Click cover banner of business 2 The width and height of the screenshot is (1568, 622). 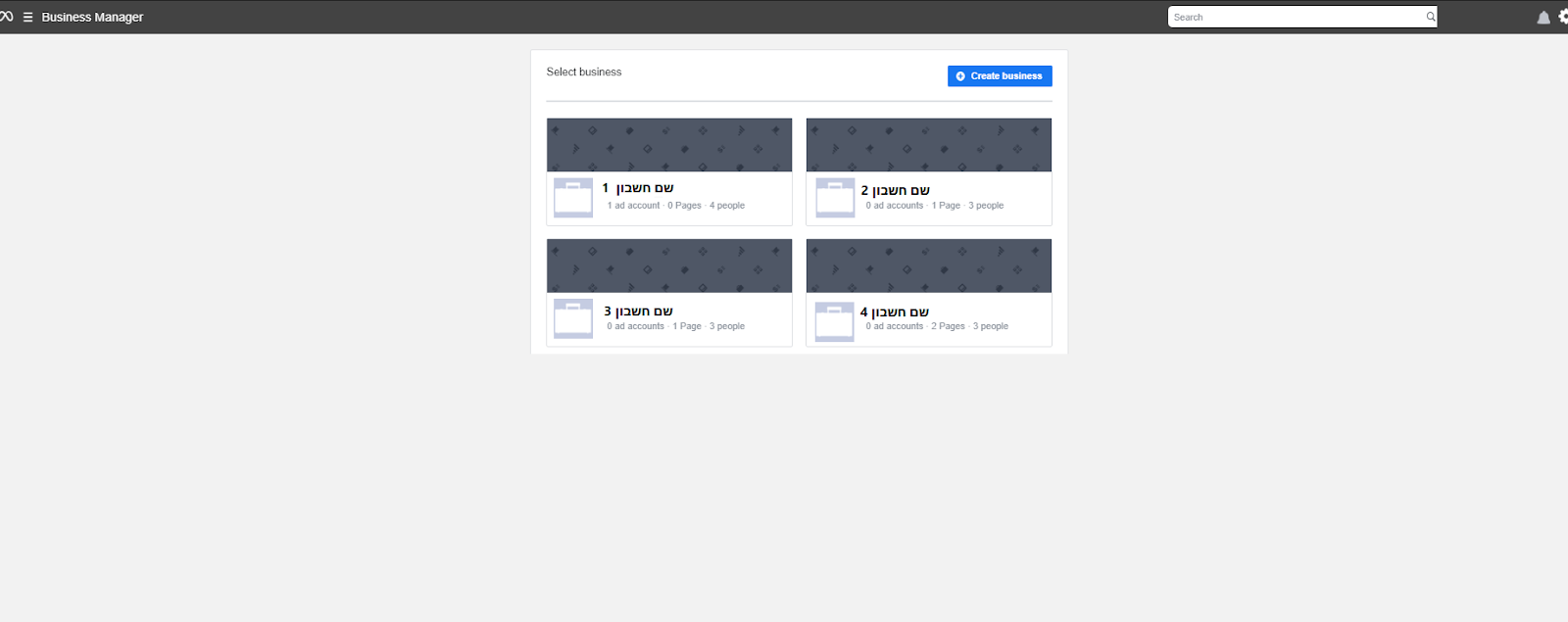coord(929,145)
